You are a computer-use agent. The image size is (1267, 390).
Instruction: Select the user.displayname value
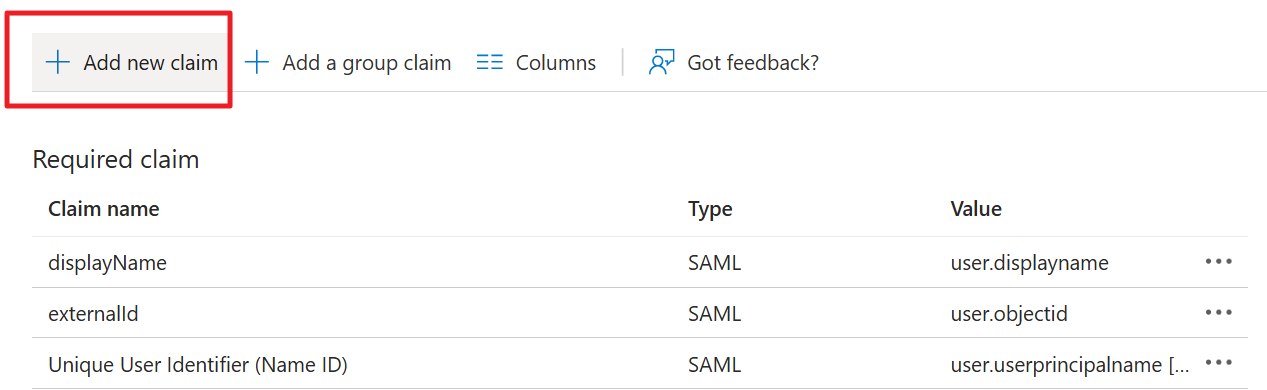point(1030,262)
